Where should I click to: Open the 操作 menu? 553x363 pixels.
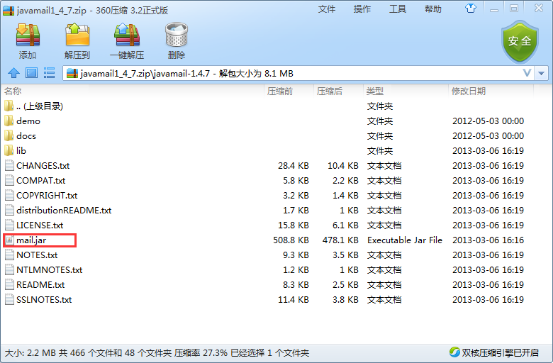point(362,9)
